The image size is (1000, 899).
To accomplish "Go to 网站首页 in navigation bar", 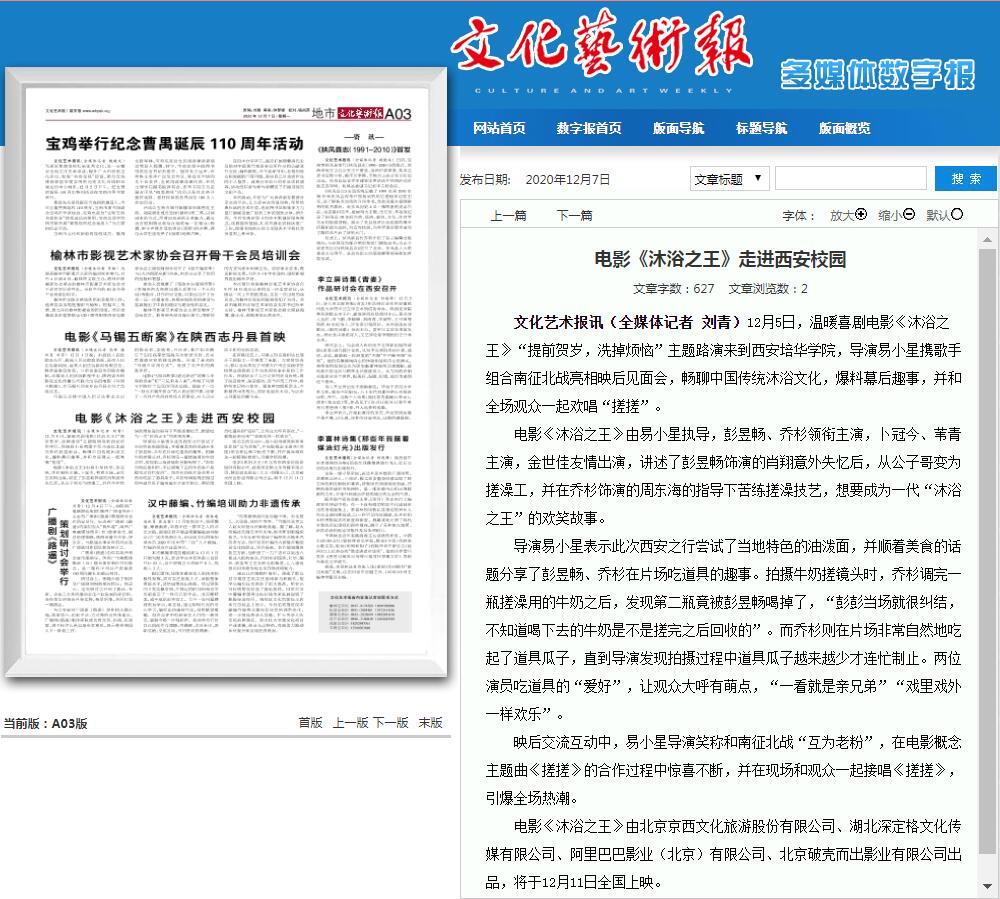I will click(x=499, y=128).
